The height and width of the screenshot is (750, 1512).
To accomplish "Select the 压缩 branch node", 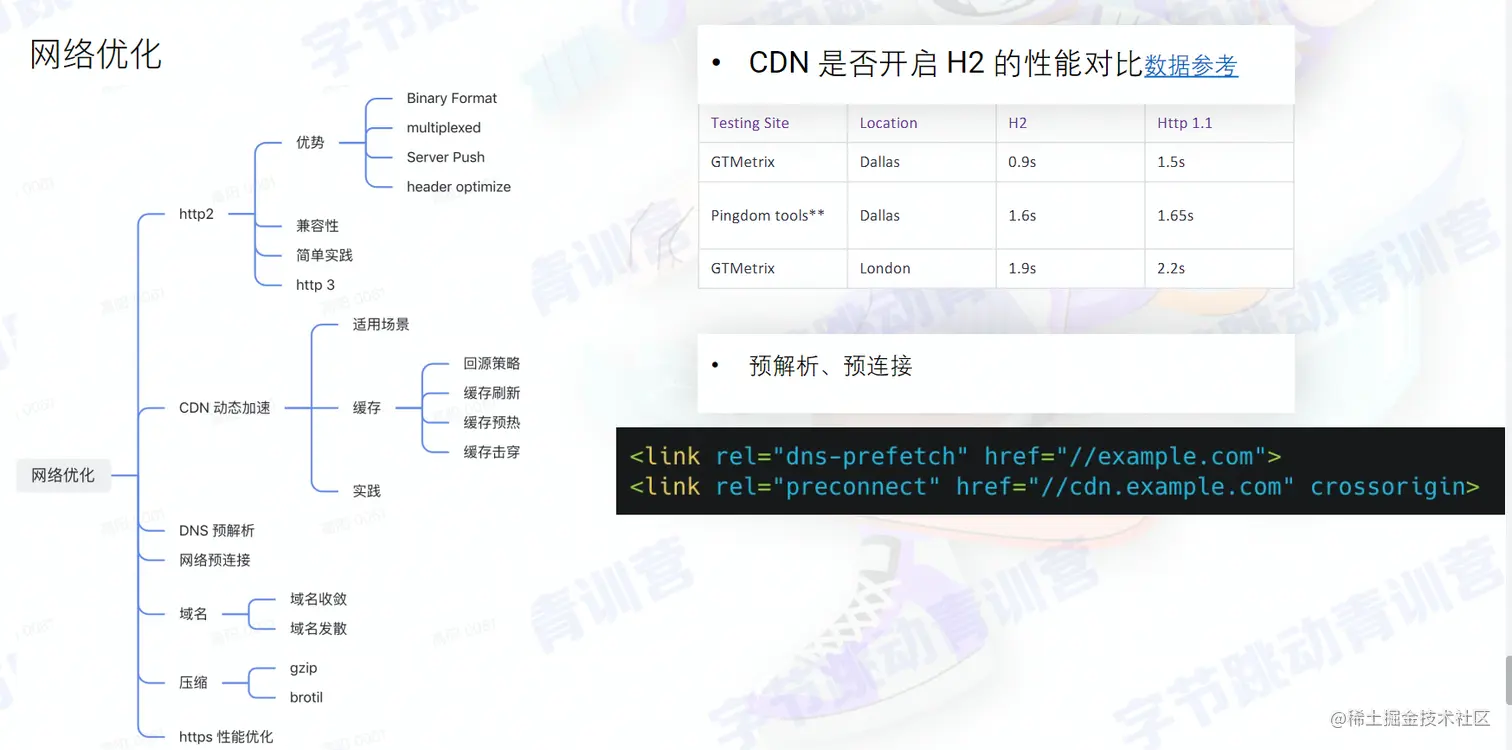I will pos(193,682).
